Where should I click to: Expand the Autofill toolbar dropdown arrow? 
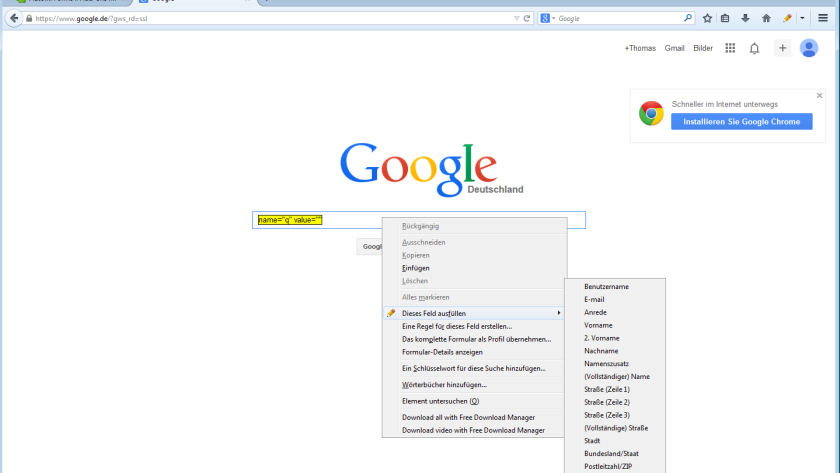(801, 18)
